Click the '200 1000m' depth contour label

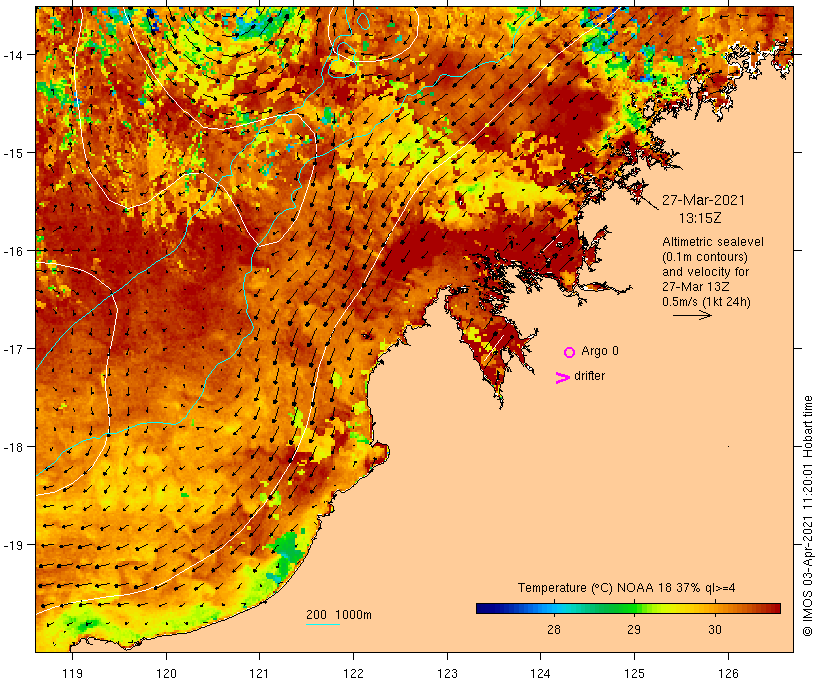click(339, 615)
